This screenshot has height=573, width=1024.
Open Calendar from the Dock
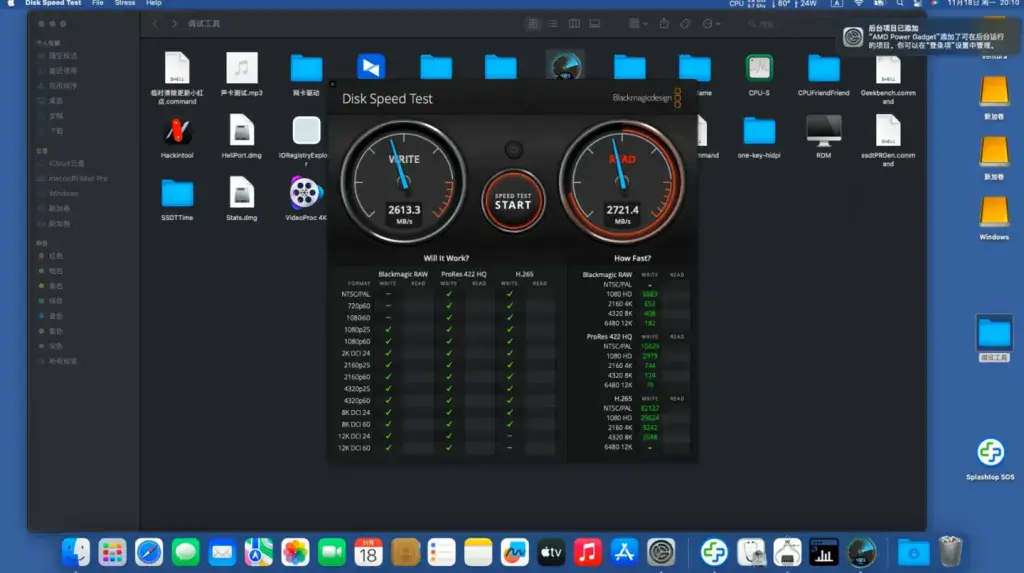[368, 553]
